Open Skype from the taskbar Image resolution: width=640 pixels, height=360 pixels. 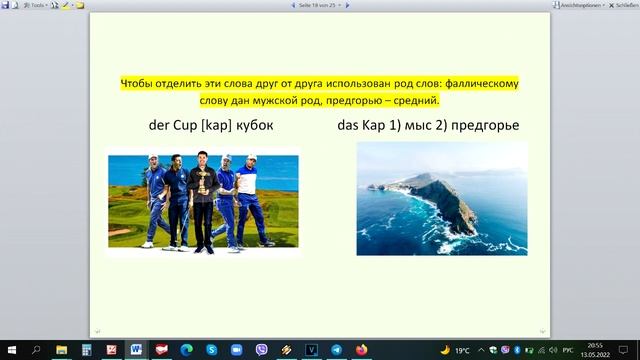211,350
